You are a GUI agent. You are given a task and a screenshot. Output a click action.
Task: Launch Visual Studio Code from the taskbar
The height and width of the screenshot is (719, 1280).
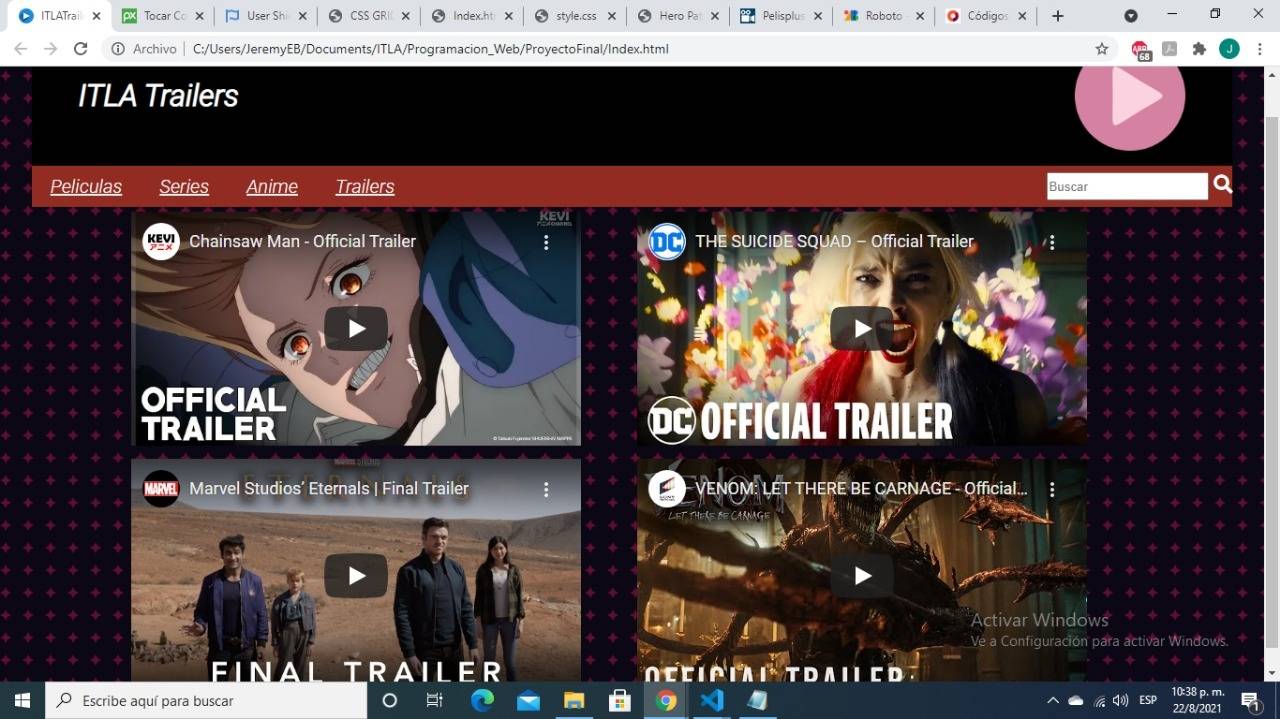point(712,700)
